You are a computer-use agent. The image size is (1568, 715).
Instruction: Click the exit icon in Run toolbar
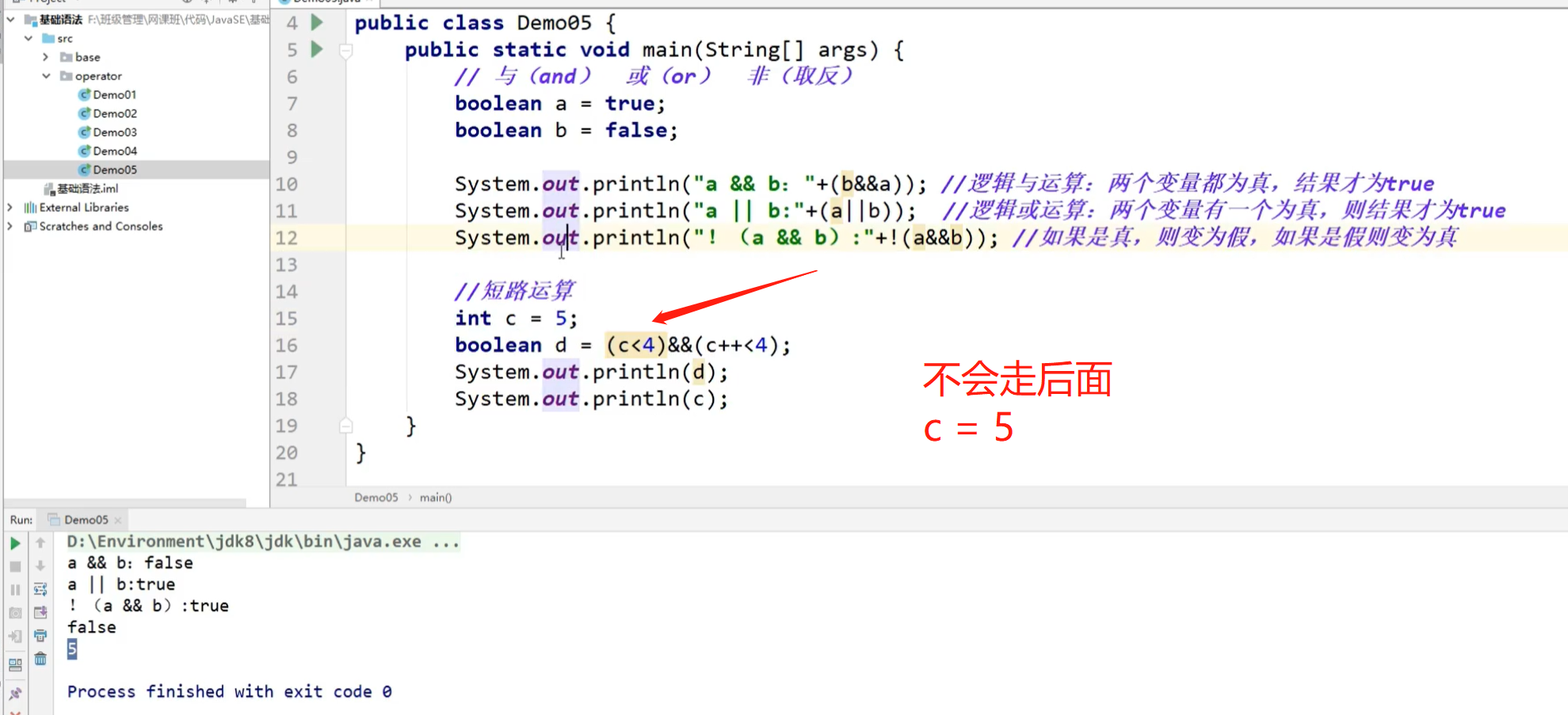(x=15, y=636)
